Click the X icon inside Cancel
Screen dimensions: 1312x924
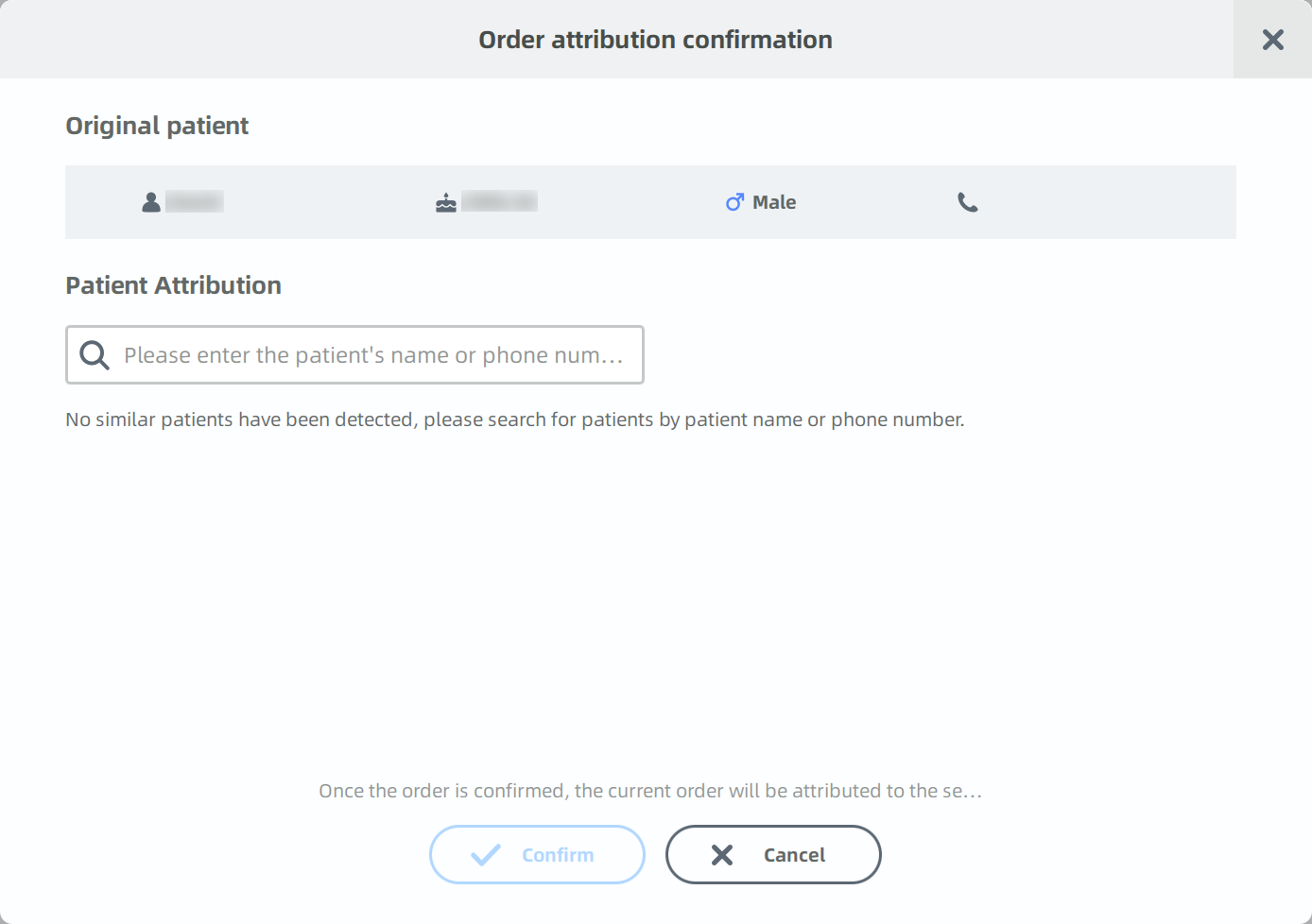(722, 855)
